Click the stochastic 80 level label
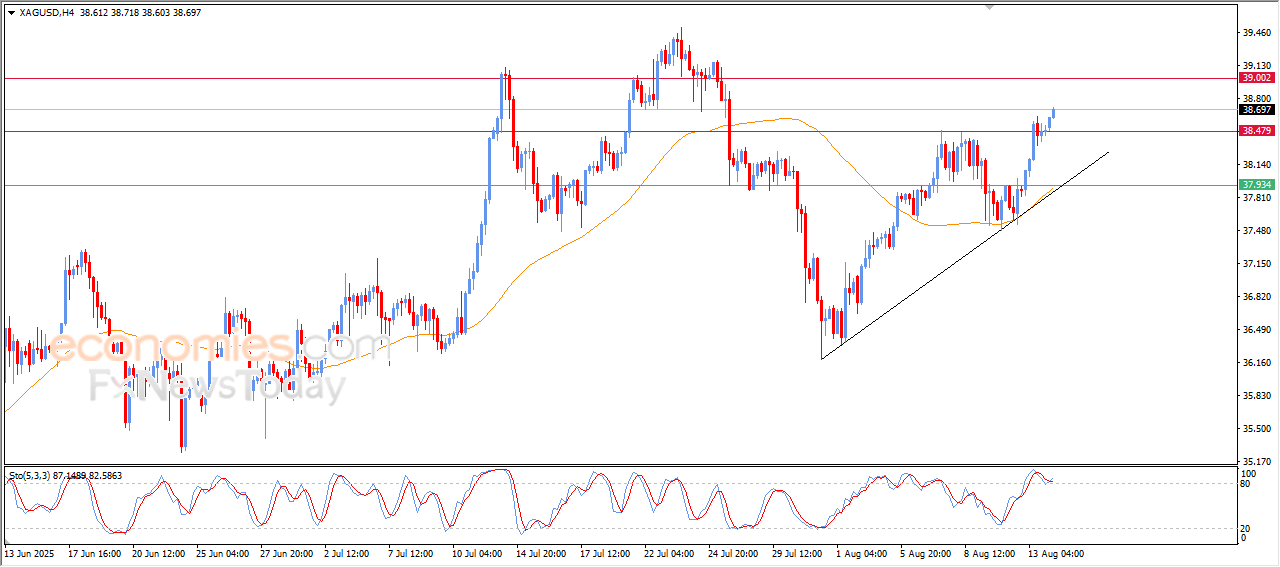 [1246, 484]
